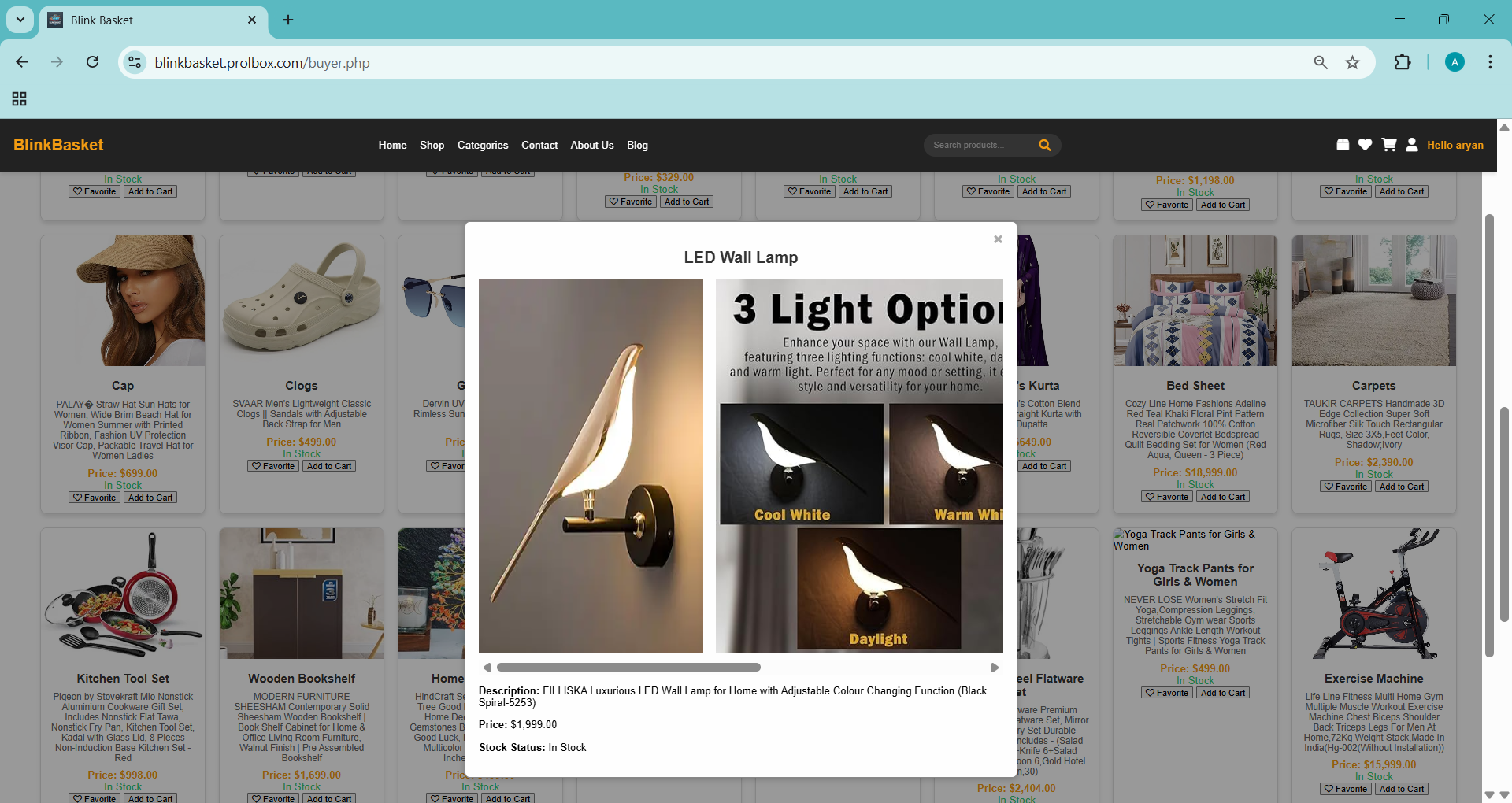The width and height of the screenshot is (1512, 803).
Task: Add Clogs to cart
Action: pos(329,466)
